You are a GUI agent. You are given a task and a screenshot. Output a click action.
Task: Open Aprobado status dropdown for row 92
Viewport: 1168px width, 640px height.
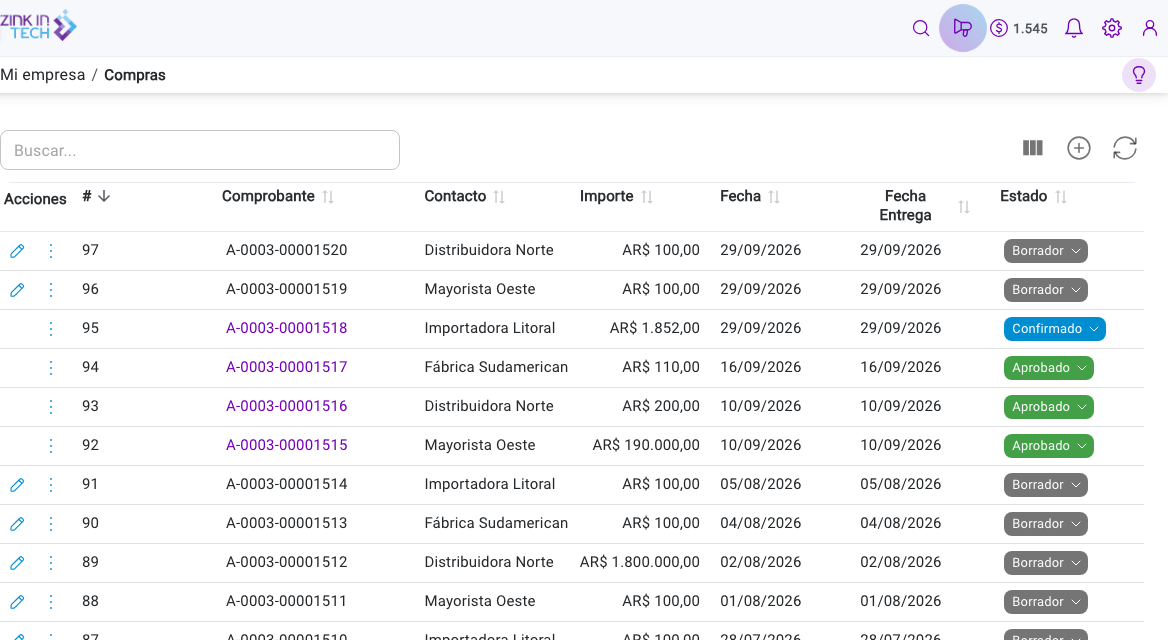1049,446
